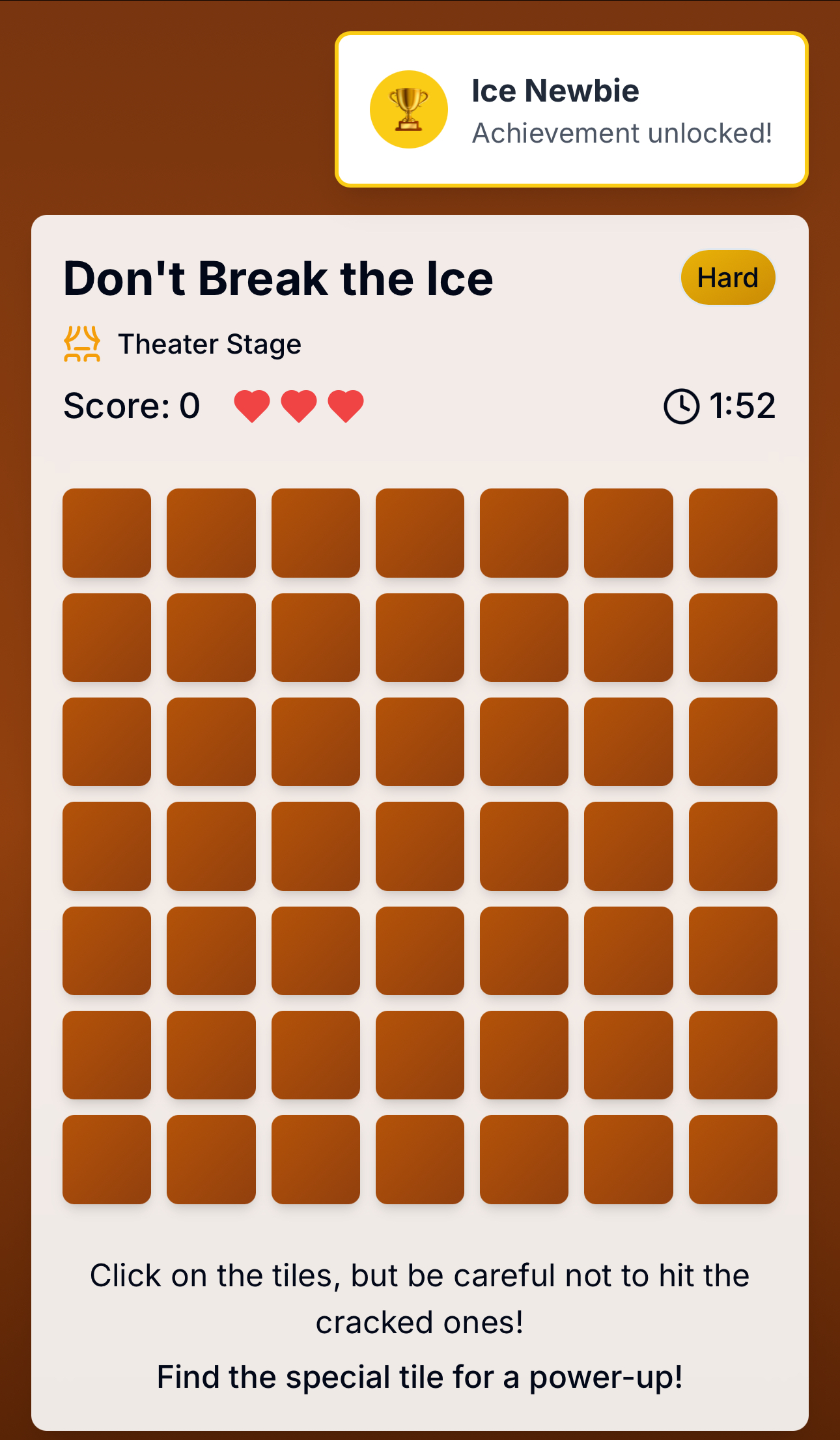Click the fourth tile in the top row
This screenshot has height=1440, width=840.
[420, 533]
